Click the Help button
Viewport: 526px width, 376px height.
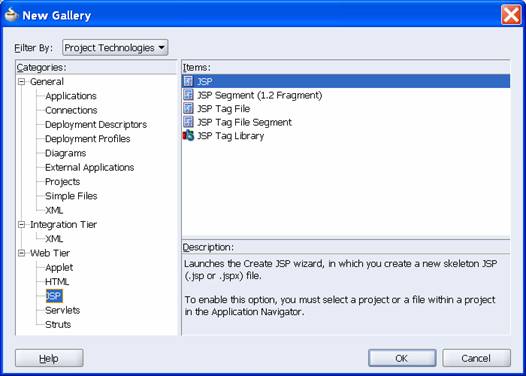click(49, 358)
